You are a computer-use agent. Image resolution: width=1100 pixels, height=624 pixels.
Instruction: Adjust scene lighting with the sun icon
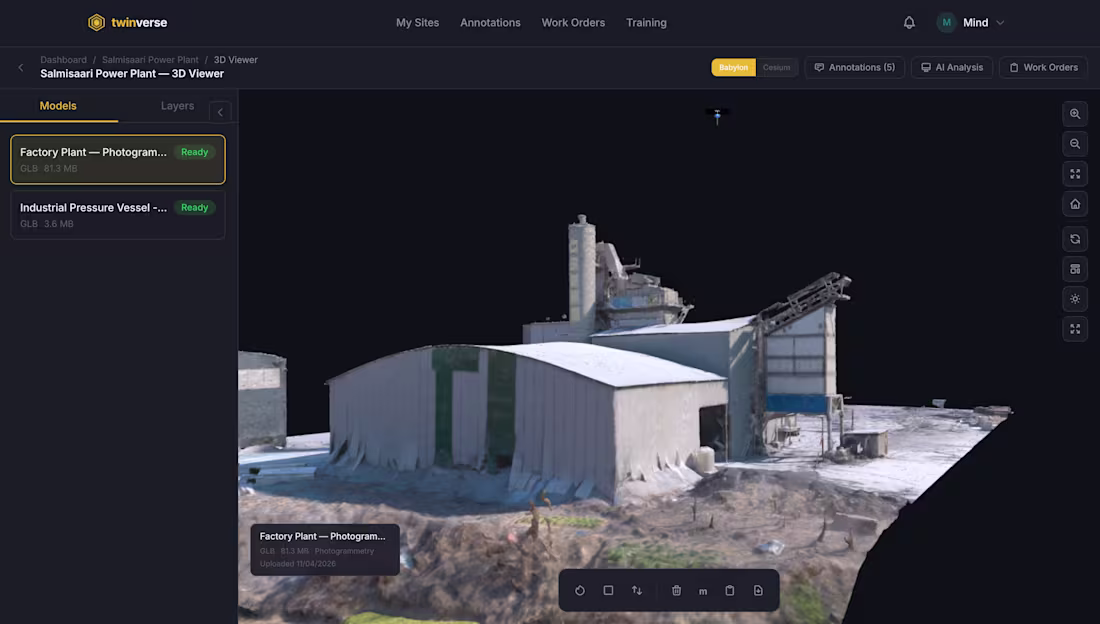tap(1074, 298)
